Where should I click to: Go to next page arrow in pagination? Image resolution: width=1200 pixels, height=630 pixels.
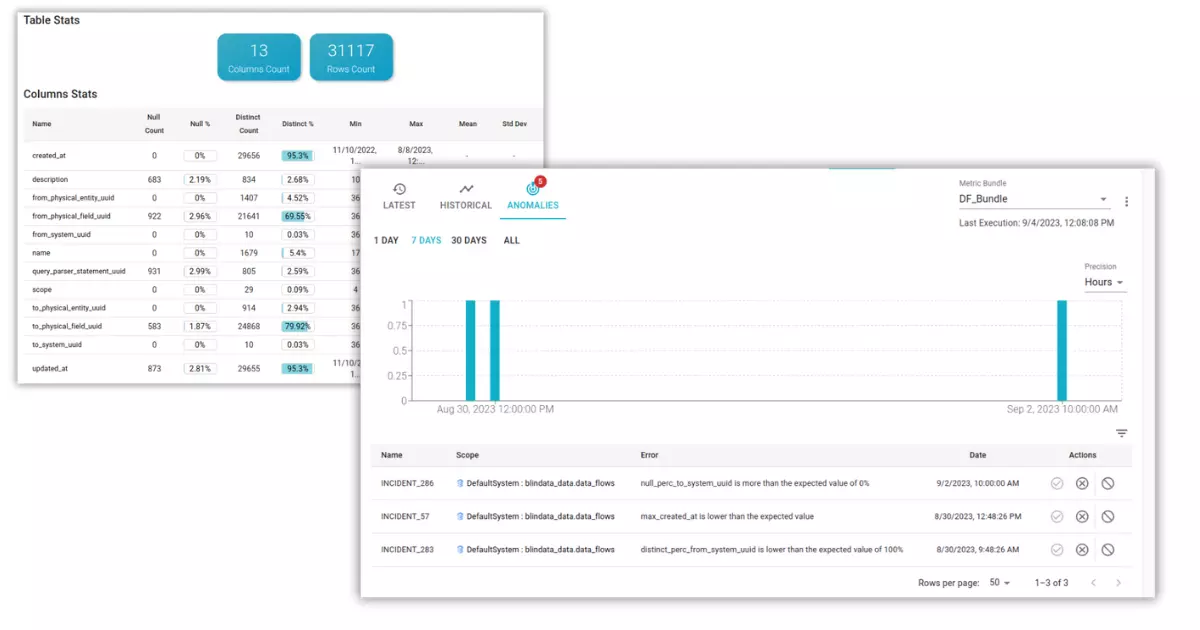pos(1118,582)
